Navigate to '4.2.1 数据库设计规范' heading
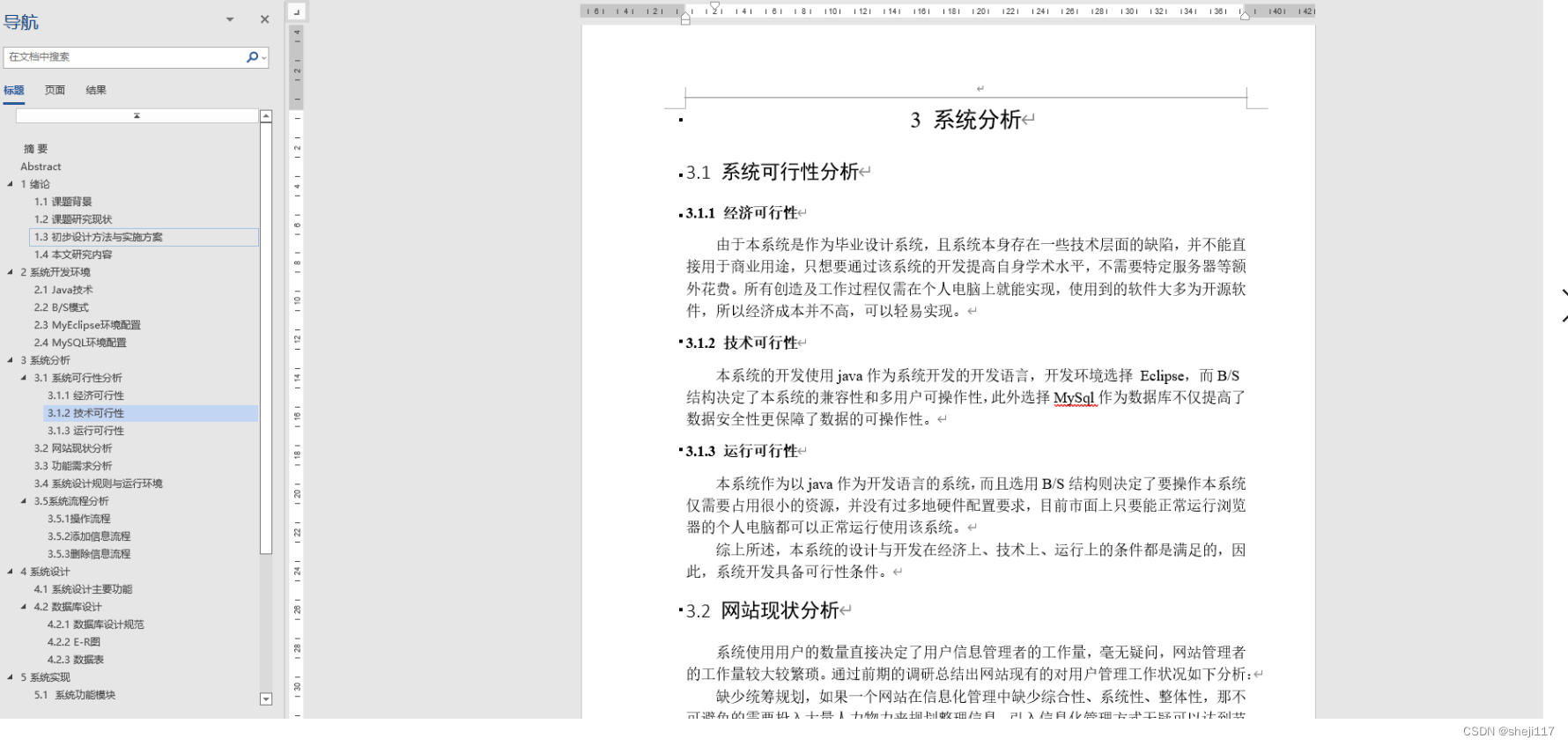This screenshot has height=746, width=1568. (95, 624)
